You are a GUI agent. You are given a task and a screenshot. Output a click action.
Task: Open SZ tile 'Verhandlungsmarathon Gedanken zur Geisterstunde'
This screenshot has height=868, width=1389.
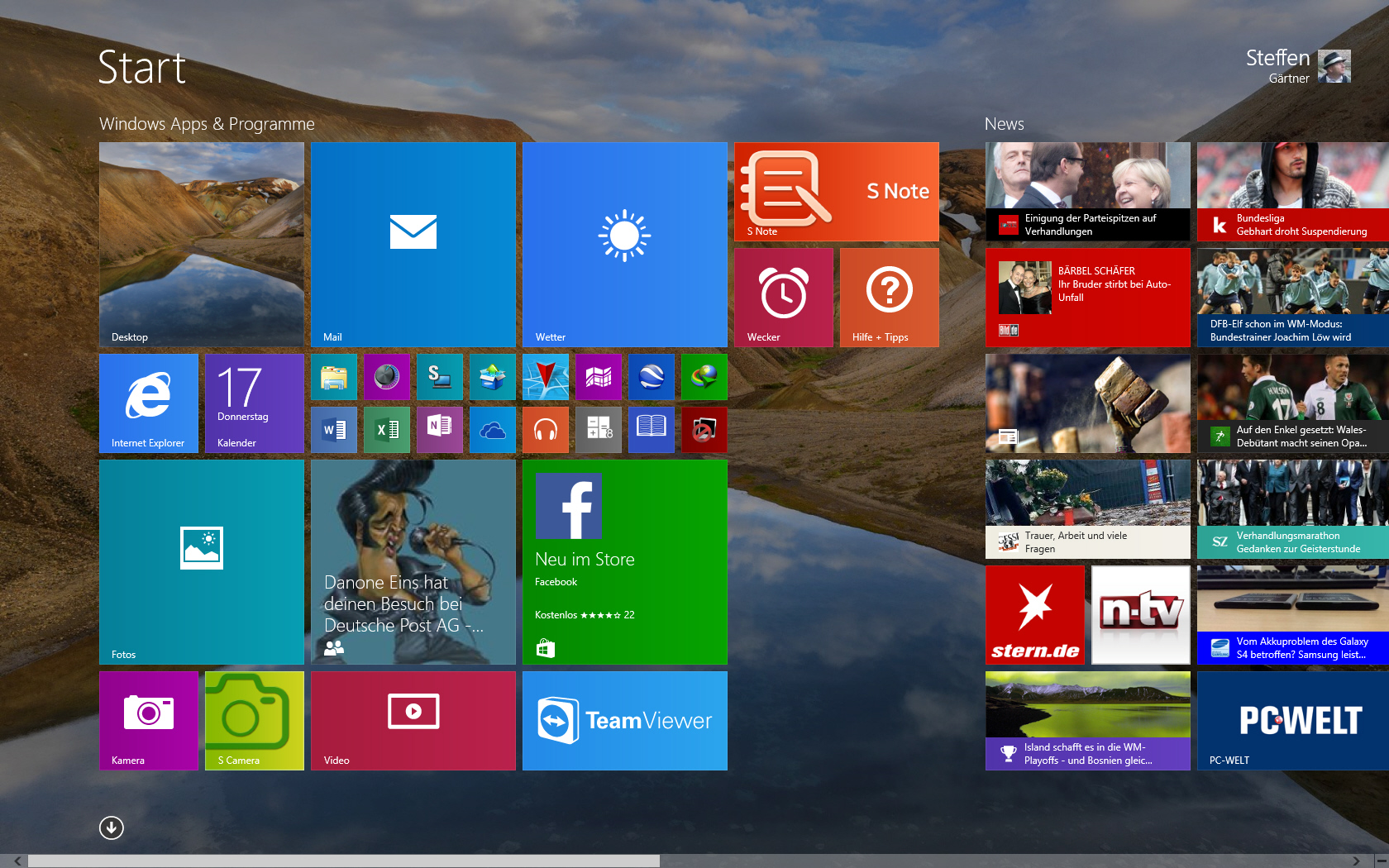click(1293, 509)
